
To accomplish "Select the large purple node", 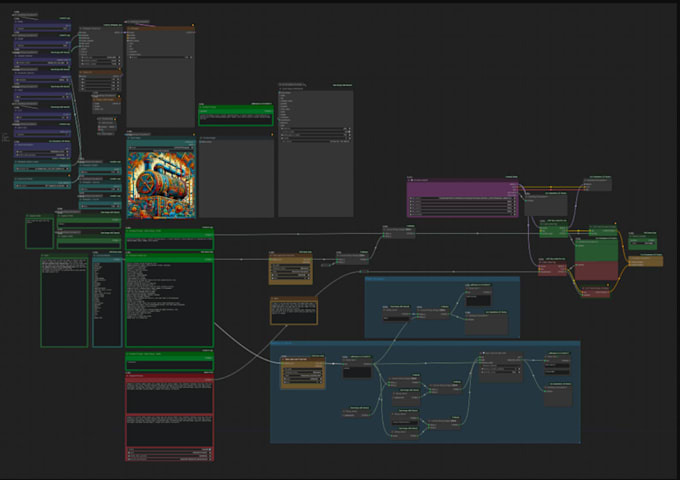I will click(463, 198).
